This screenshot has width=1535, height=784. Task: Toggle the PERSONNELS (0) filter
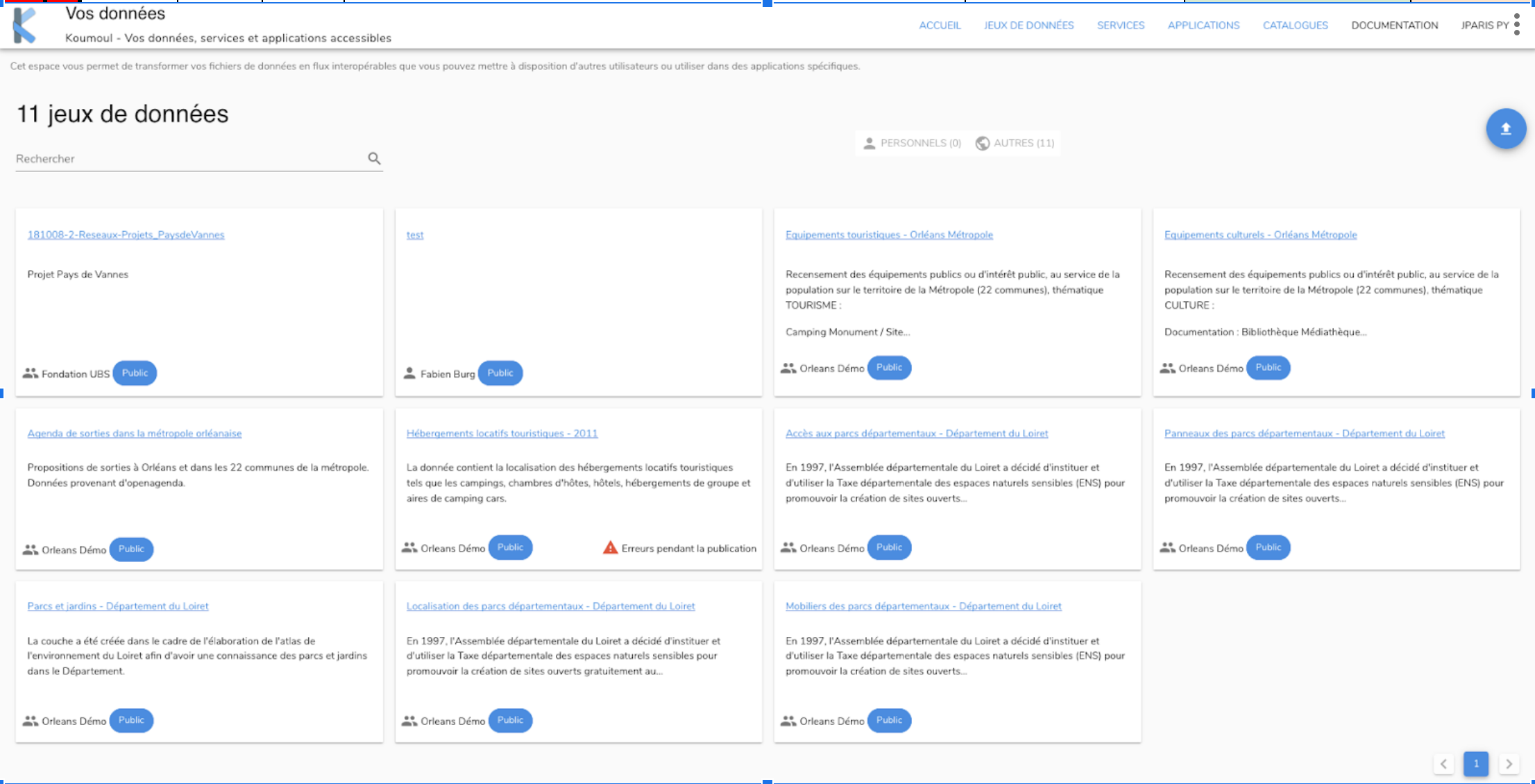(x=912, y=143)
